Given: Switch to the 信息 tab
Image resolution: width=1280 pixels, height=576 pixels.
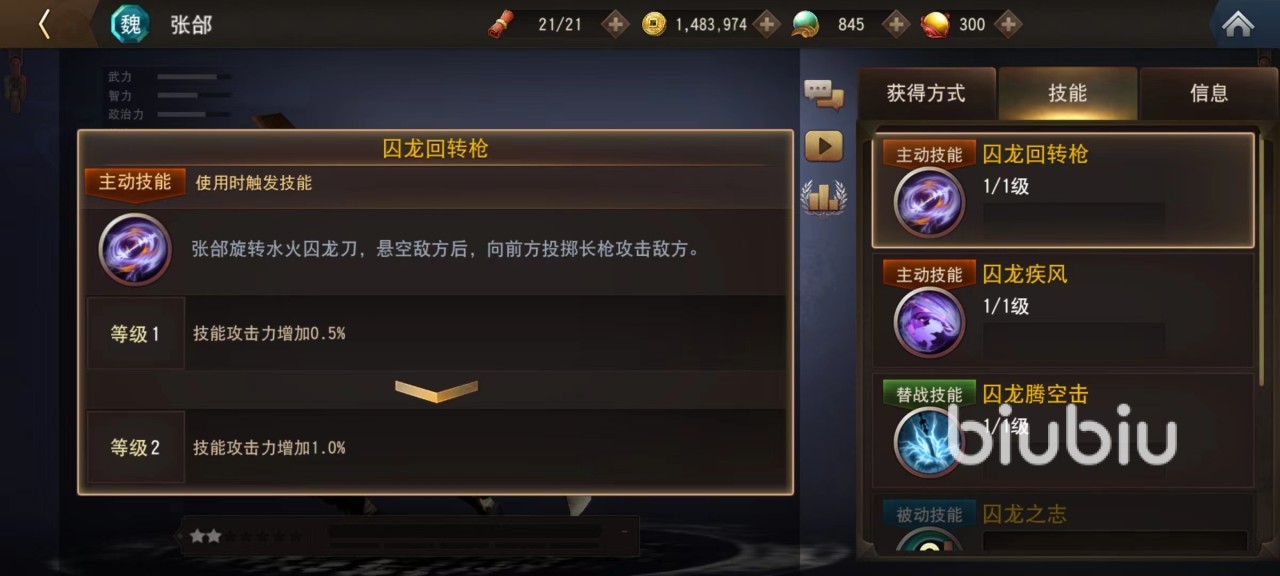Looking at the screenshot, I should [x=1208, y=94].
